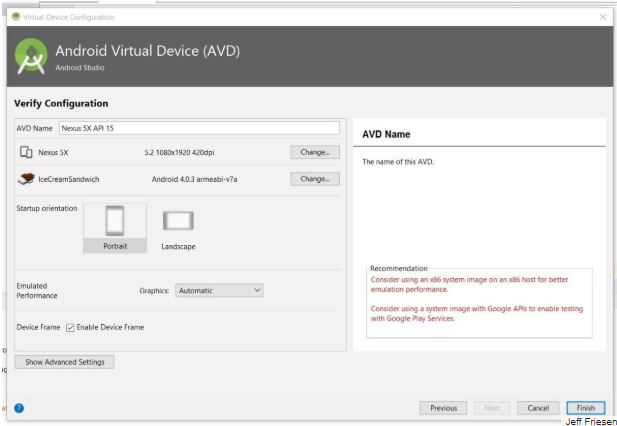Select Portrait startup orientation
617x426 pixels.
pos(115,228)
